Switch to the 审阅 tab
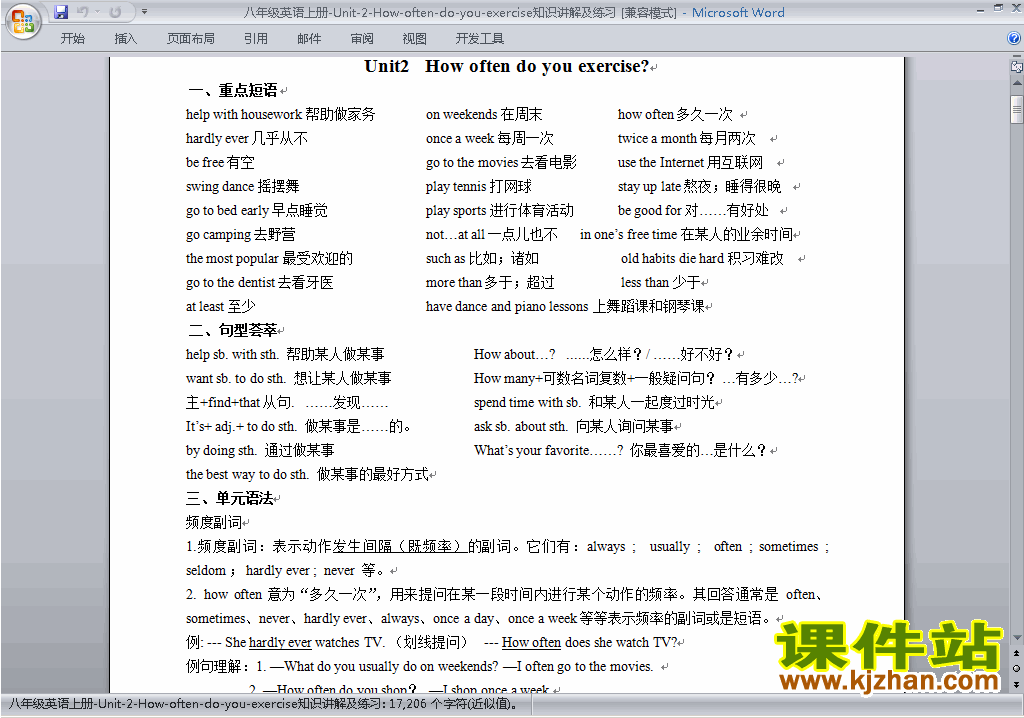The height and width of the screenshot is (718, 1024). click(362, 39)
